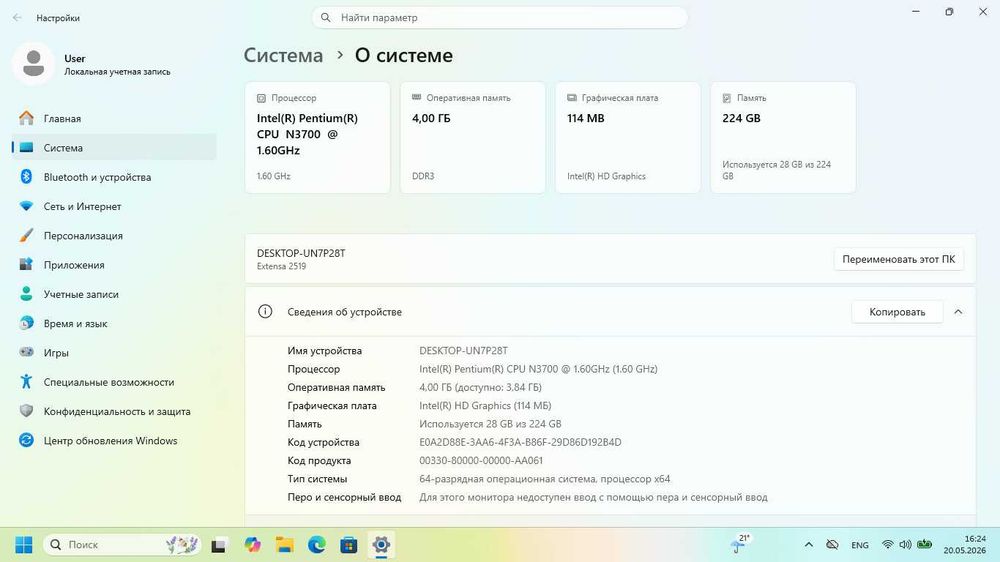Screen dimensions: 1000x562
Task: Click the info icon beside Сведения об устройстве
Action: pos(265,311)
